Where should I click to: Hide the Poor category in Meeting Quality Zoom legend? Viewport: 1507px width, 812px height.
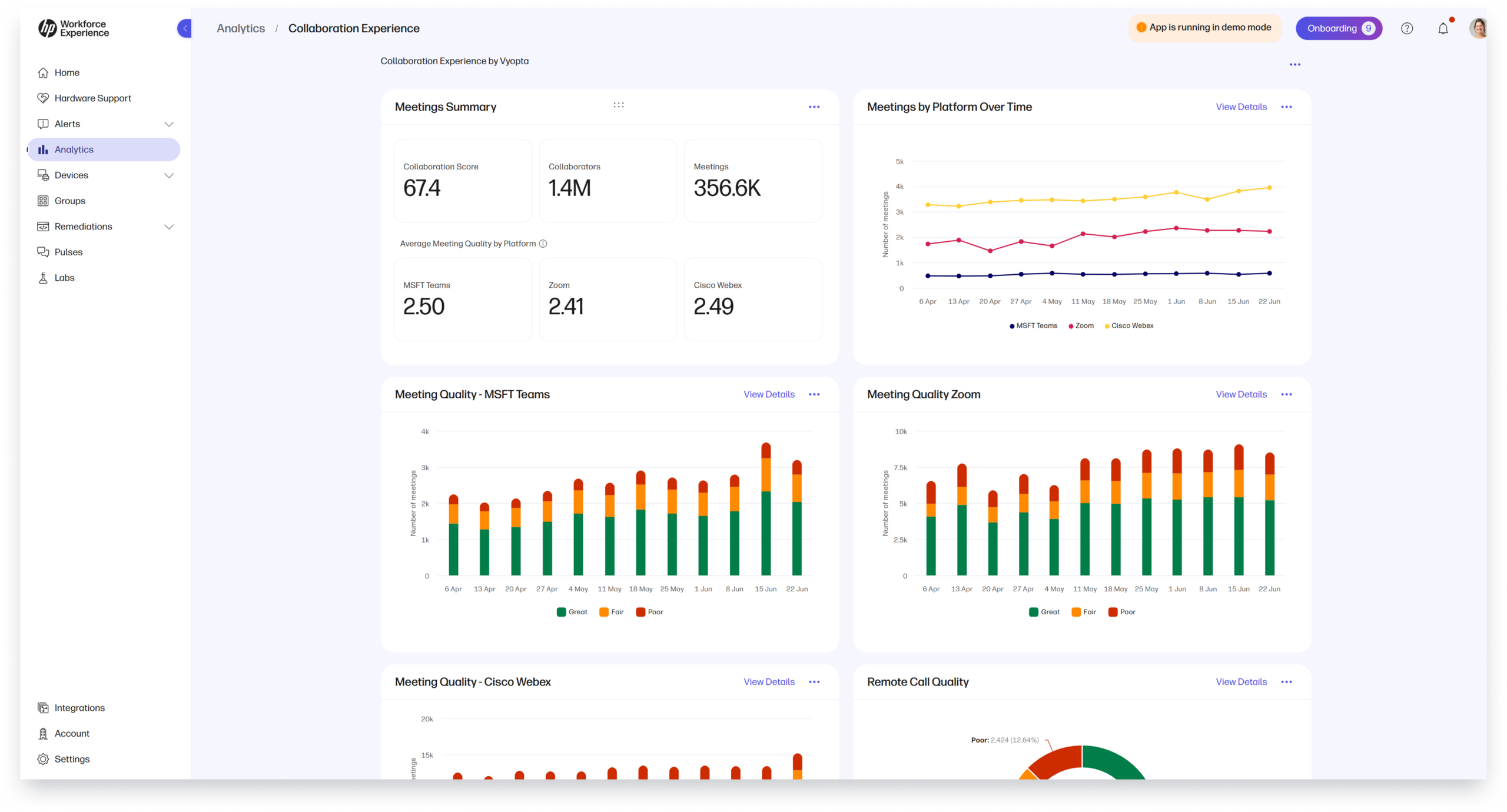[1122, 611]
